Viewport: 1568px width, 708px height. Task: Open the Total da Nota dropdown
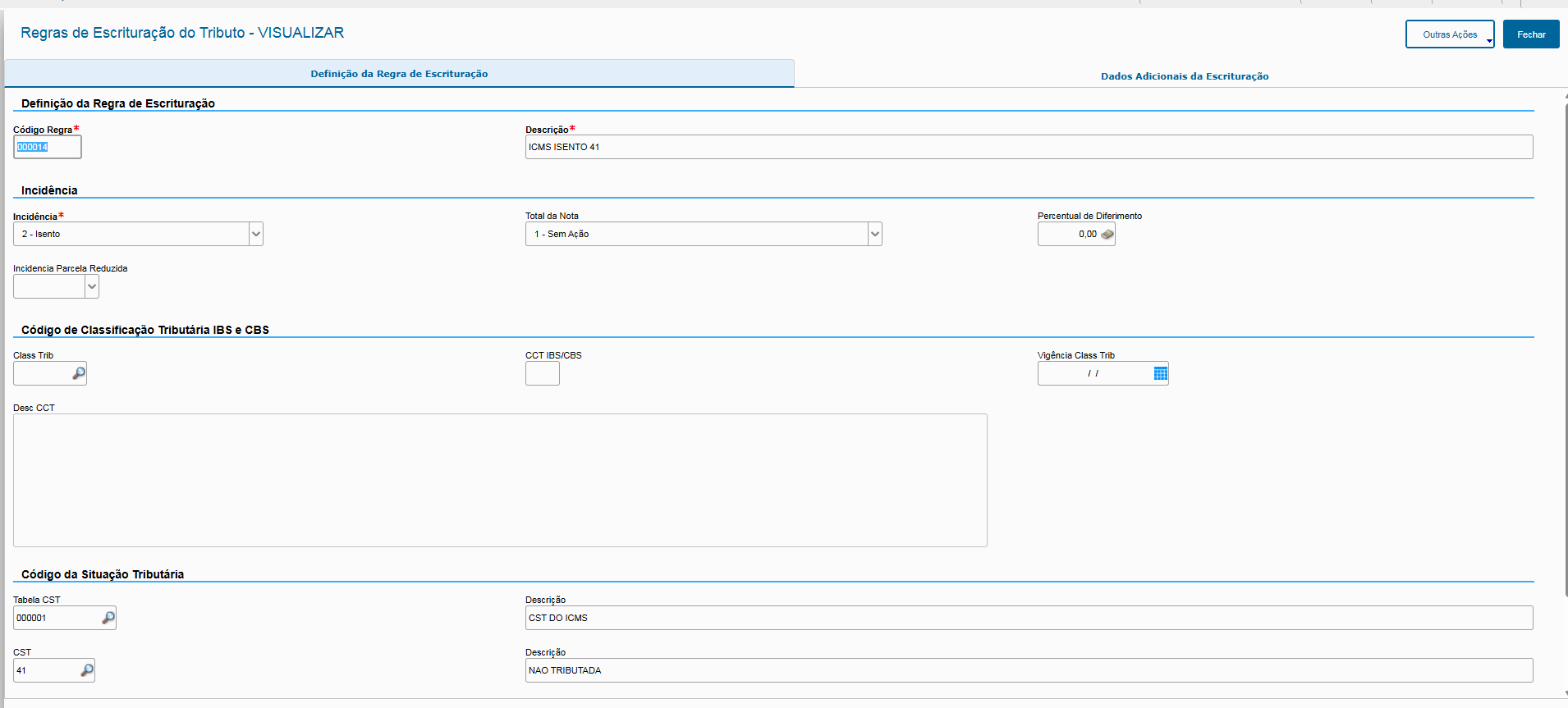(x=874, y=235)
